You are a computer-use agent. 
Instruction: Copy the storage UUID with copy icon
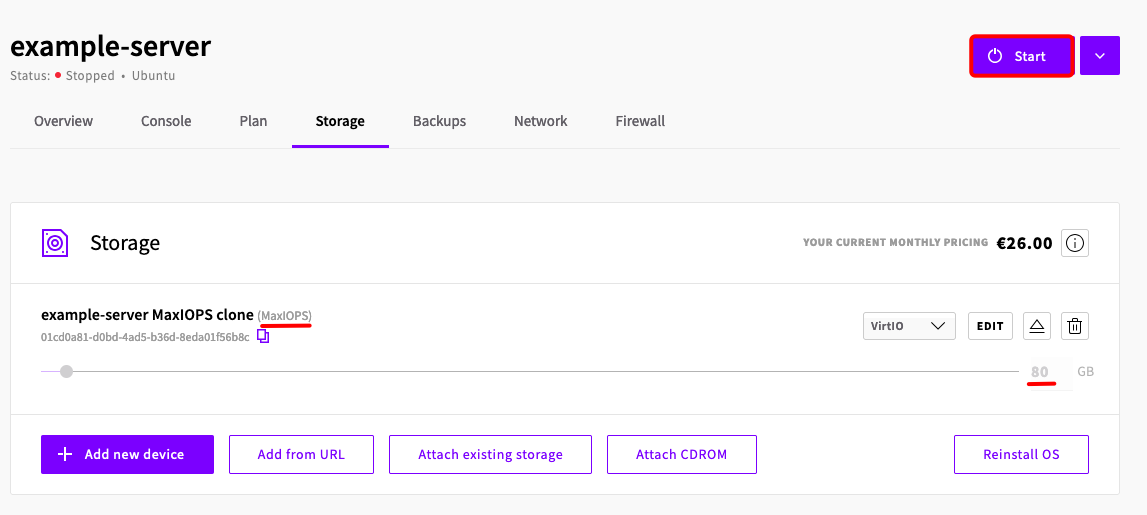tap(263, 337)
